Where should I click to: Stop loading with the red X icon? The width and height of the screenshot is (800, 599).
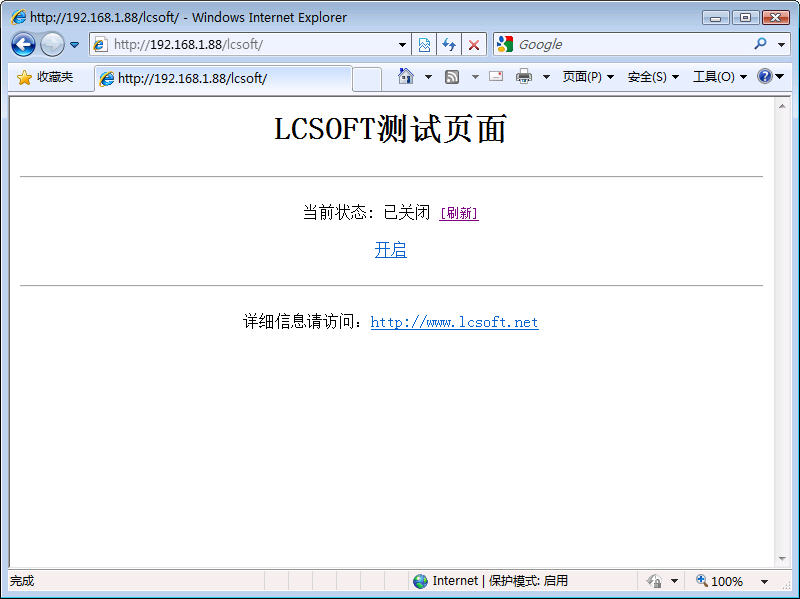pos(474,45)
